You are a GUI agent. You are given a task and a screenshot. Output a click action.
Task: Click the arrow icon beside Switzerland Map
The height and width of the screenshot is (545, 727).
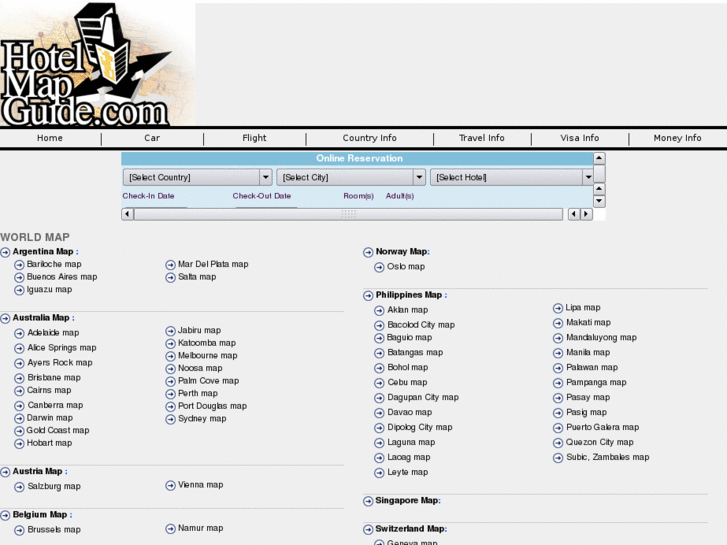tap(368, 529)
